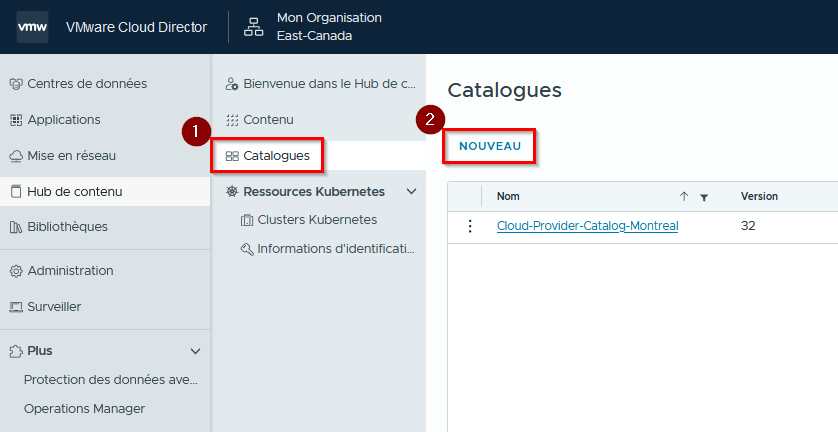The width and height of the screenshot is (838, 432).
Task: Open actions menu for Cloud-Provider-Catalog-Montreal
Action: pyautogui.click(x=470, y=226)
